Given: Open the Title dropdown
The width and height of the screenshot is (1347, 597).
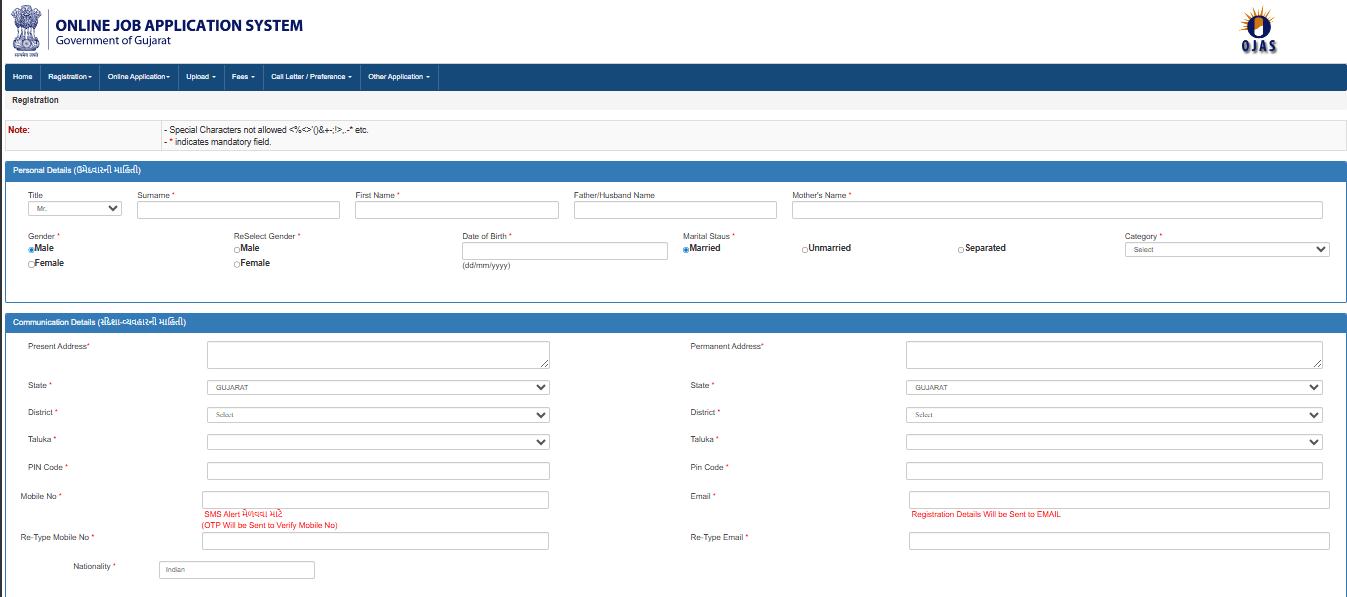Looking at the screenshot, I should click(75, 209).
